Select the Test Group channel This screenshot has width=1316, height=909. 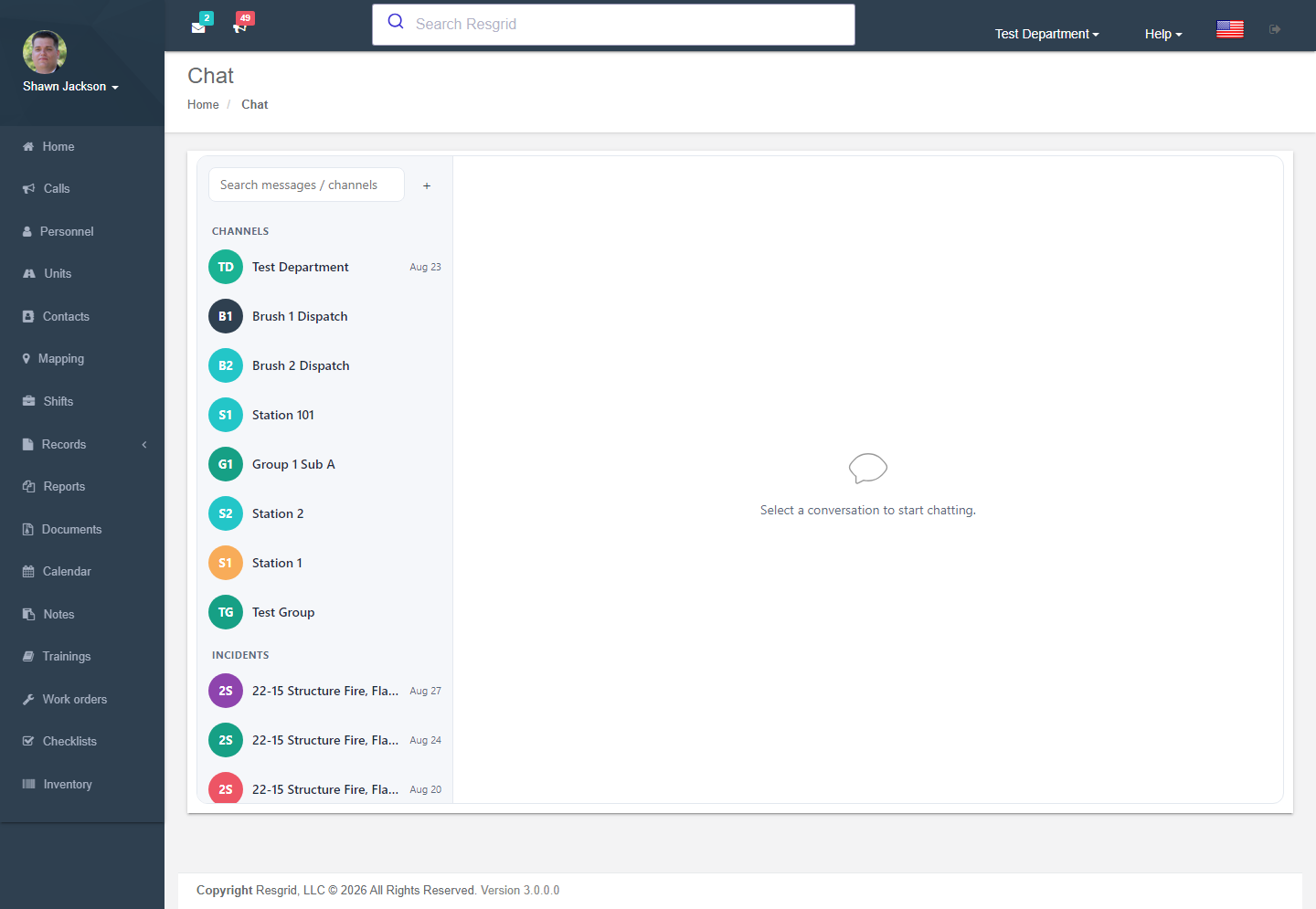tap(325, 612)
